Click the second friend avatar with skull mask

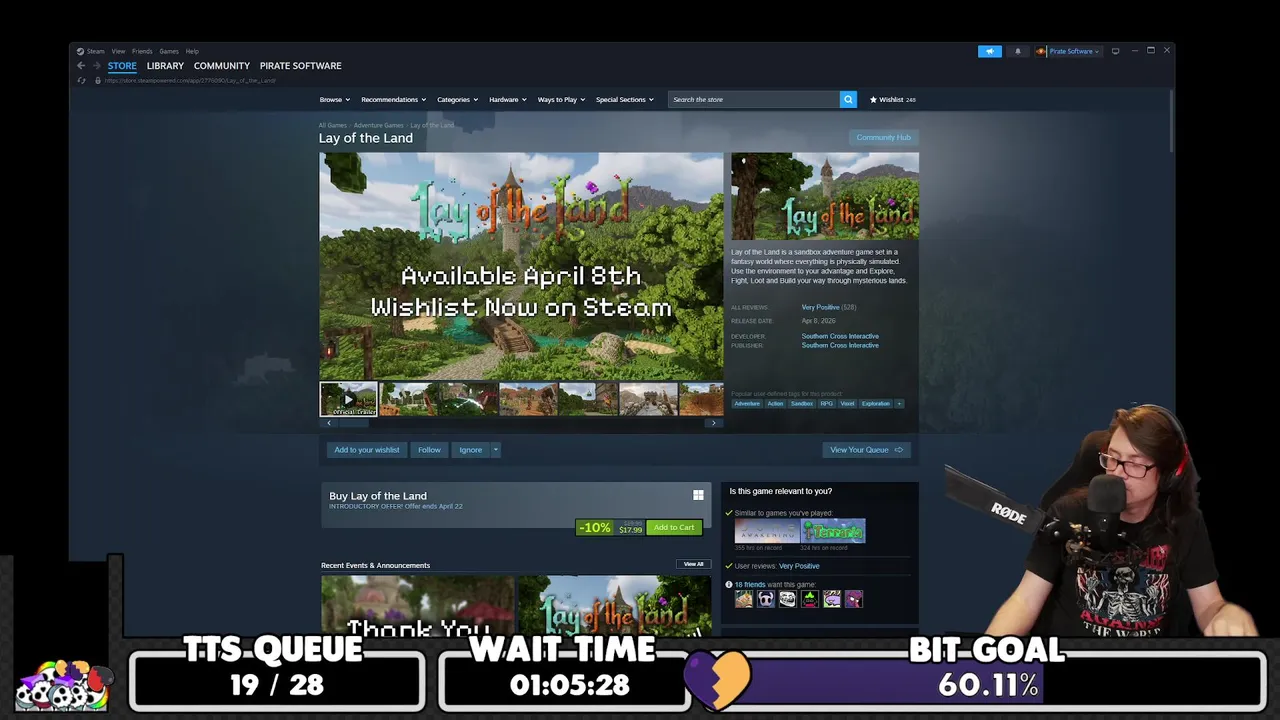click(765, 599)
